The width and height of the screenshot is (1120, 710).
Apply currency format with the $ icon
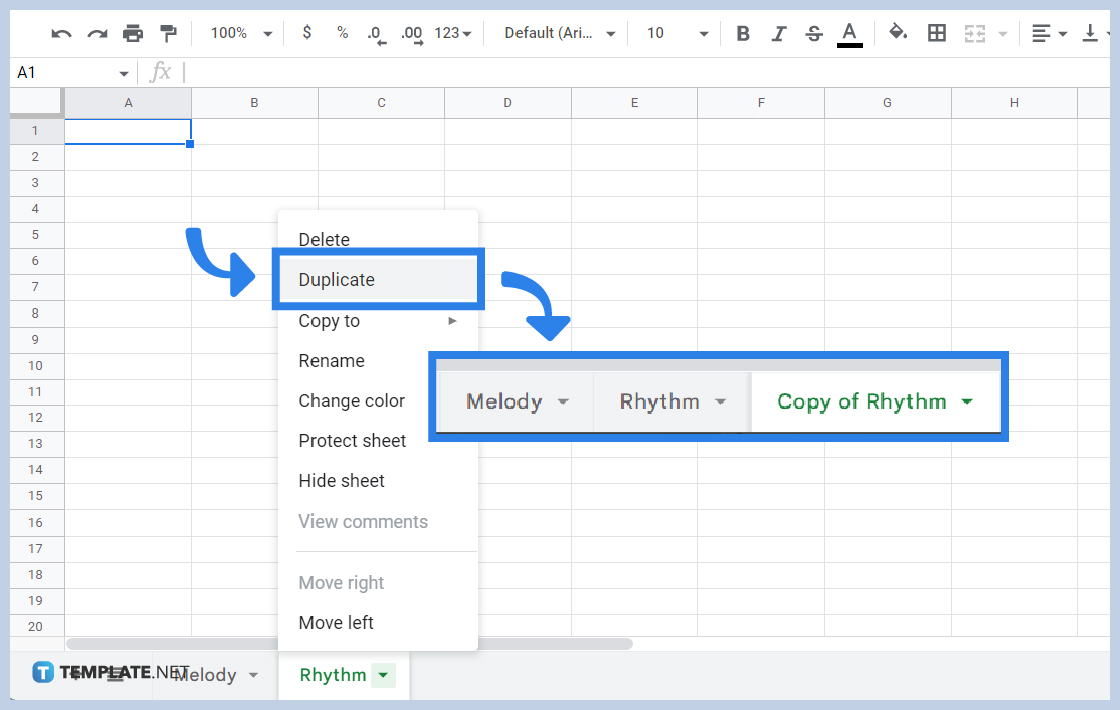[307, 32]
